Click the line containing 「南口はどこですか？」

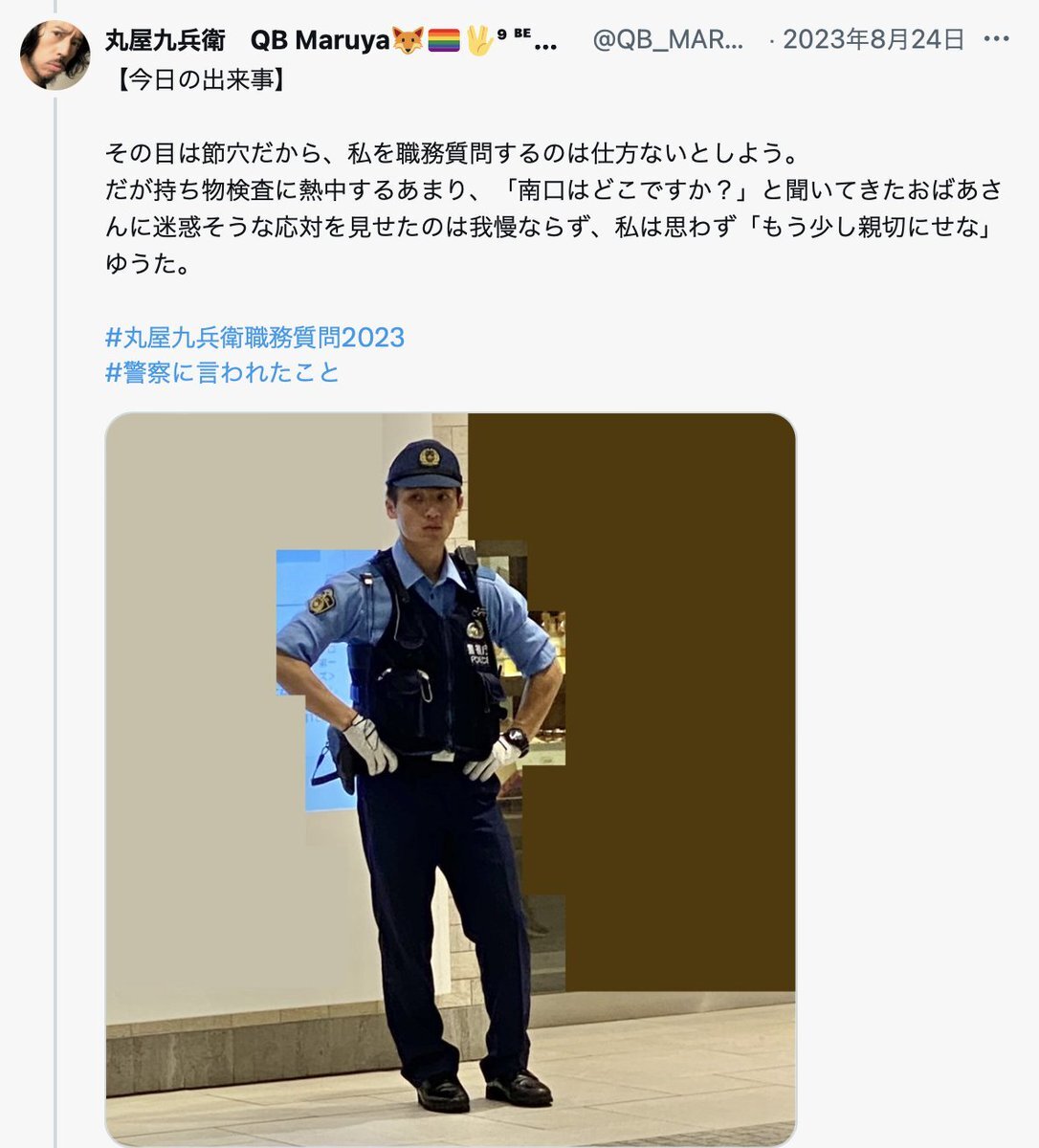click(x=554, y=191)
